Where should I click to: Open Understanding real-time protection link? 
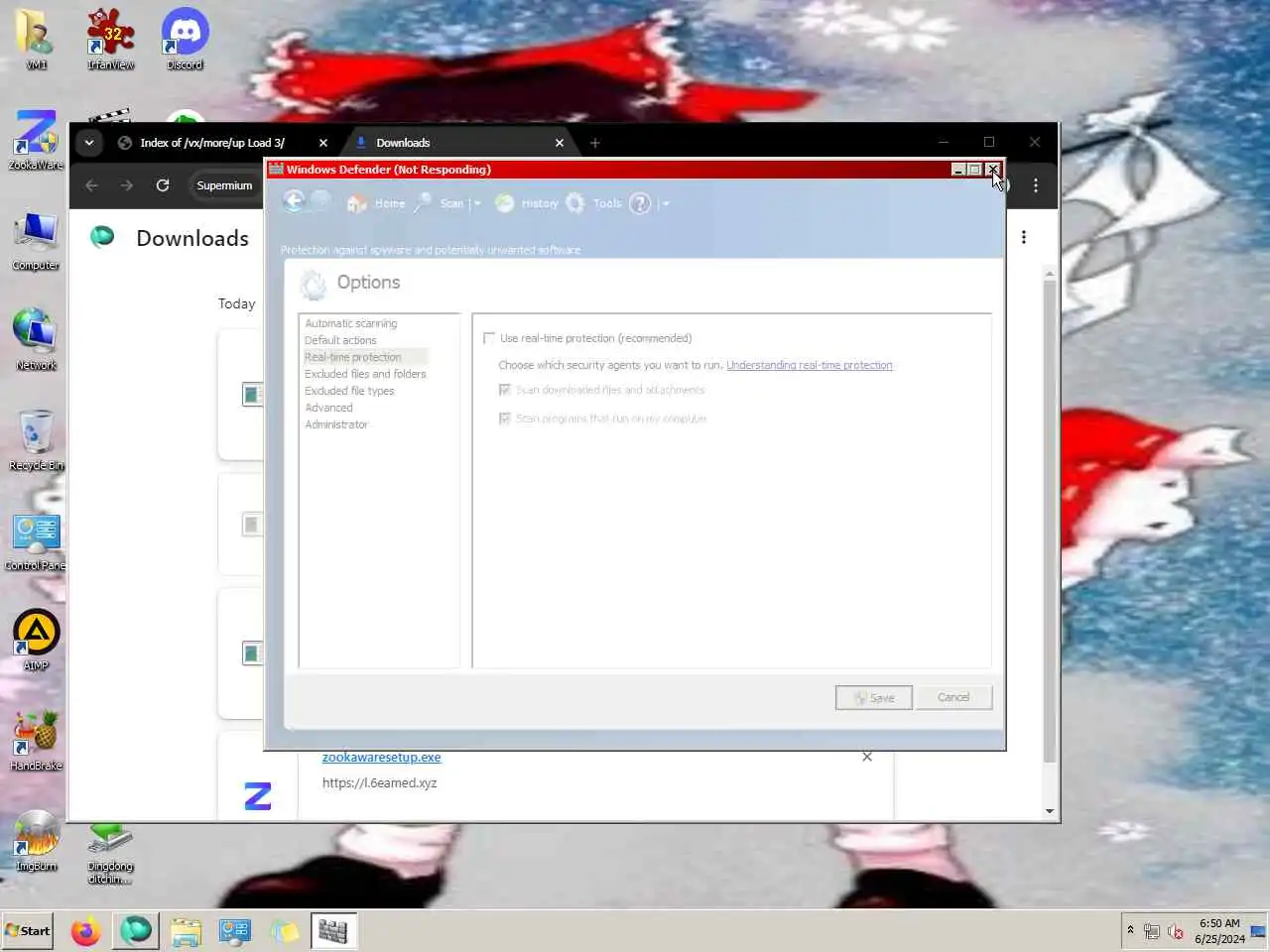click(x=810, y=365)
